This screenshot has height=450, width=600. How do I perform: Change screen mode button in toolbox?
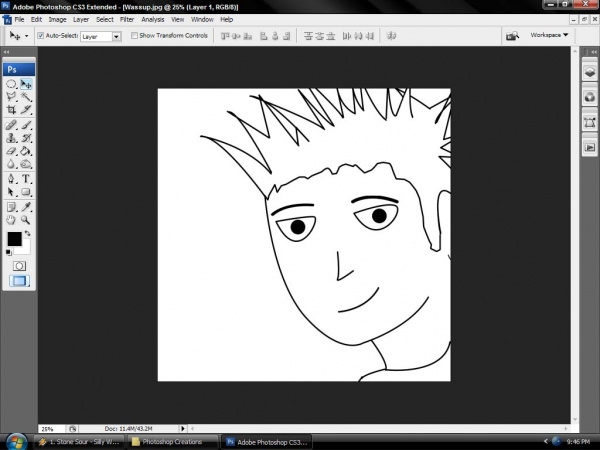(19, 281)
